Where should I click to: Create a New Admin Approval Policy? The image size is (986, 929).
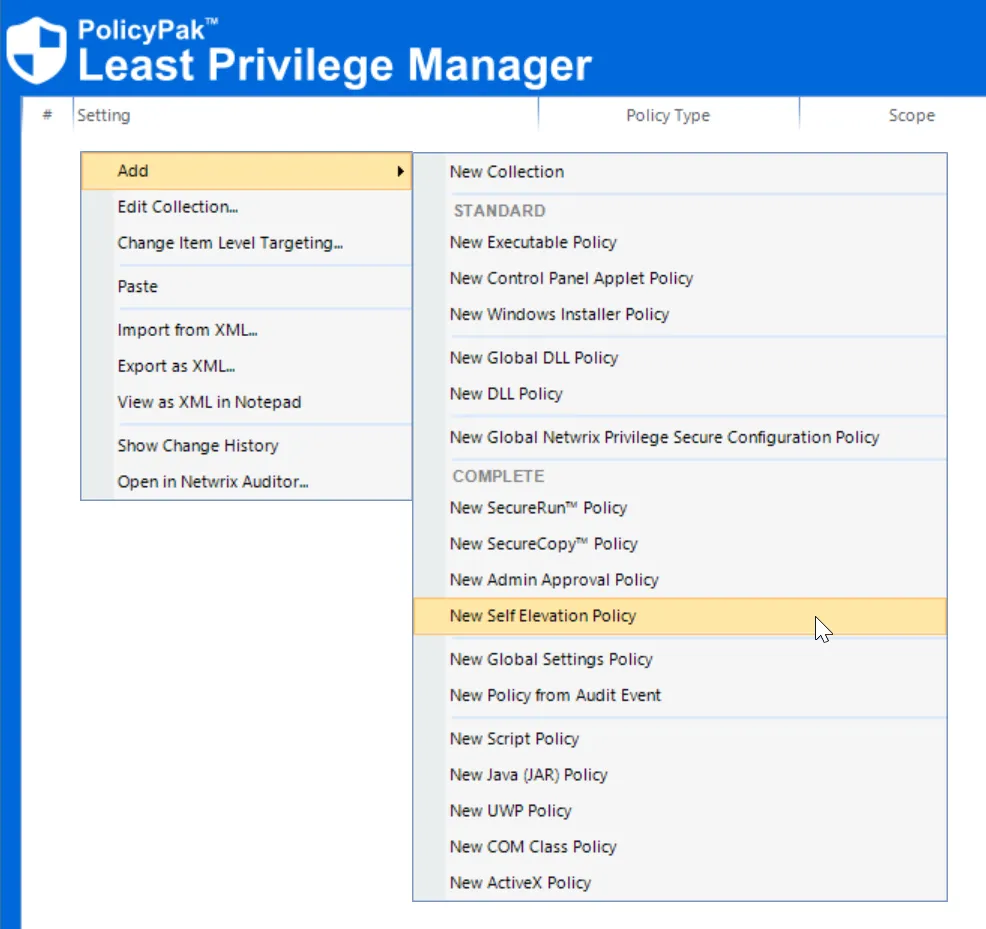click(554, 579)
